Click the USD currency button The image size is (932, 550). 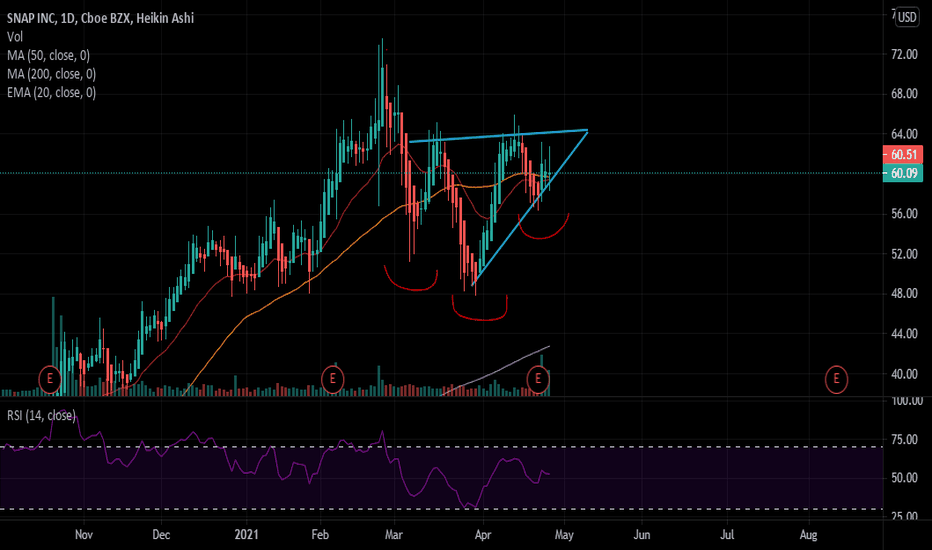pyautogui.click(x=907, y=17)
